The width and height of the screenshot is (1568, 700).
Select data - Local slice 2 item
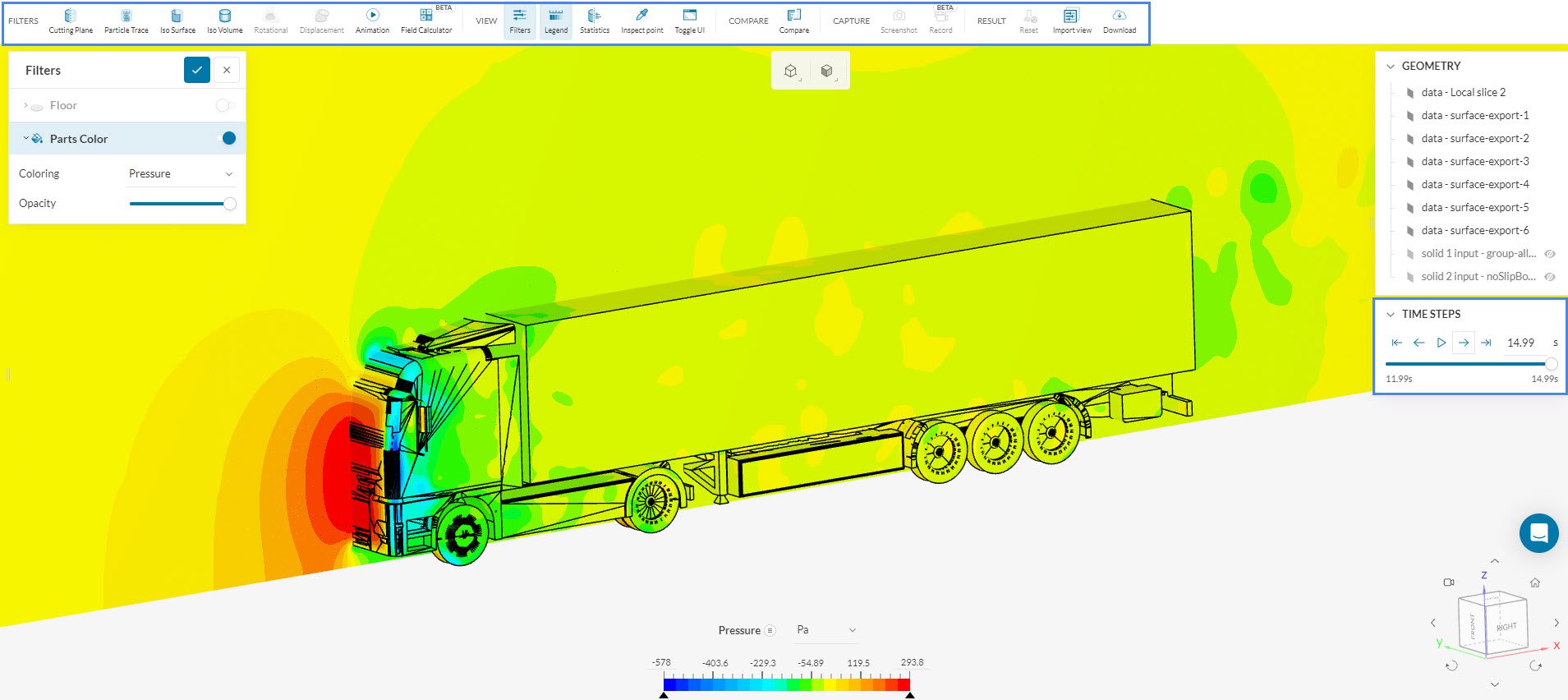point(1463,92)
